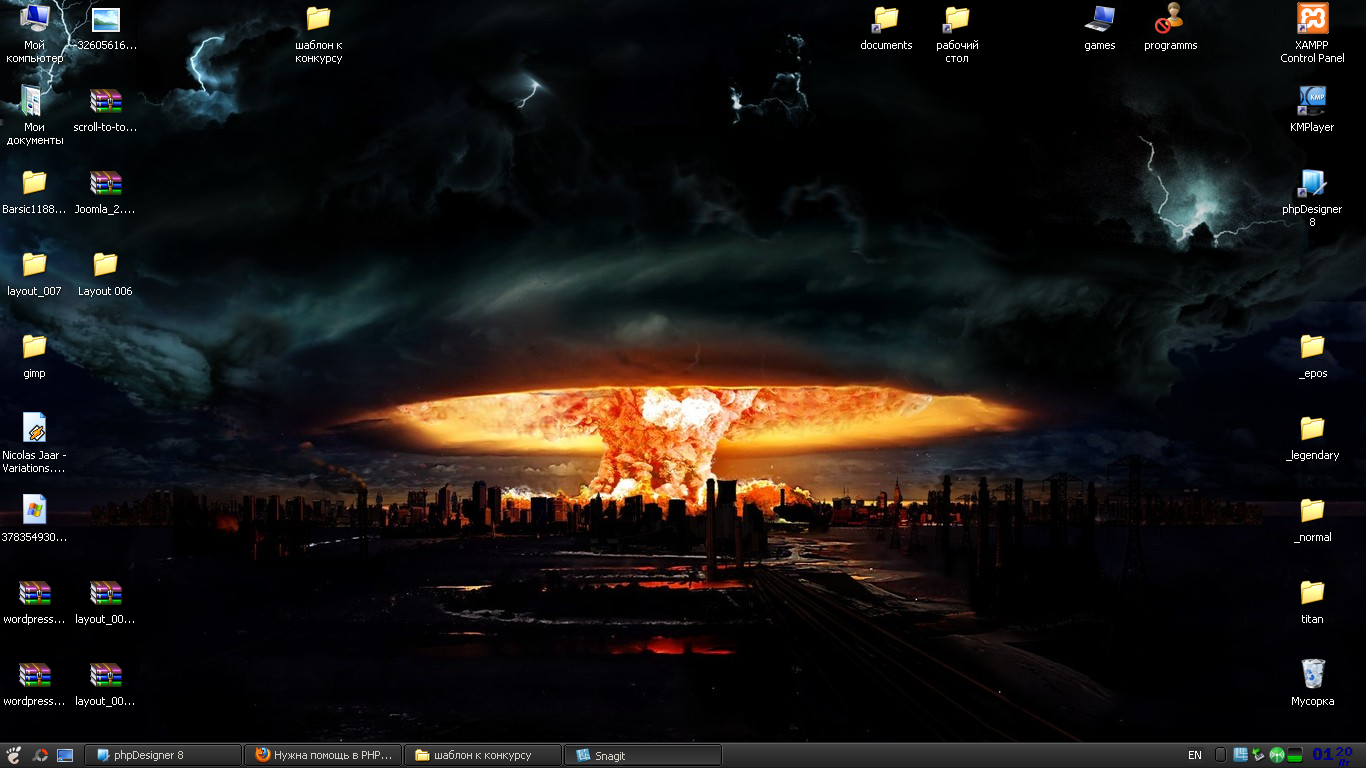Select the _legendary folder on desktop
This screenshot has width=1366, height=768.
[x=1312, y=430]
